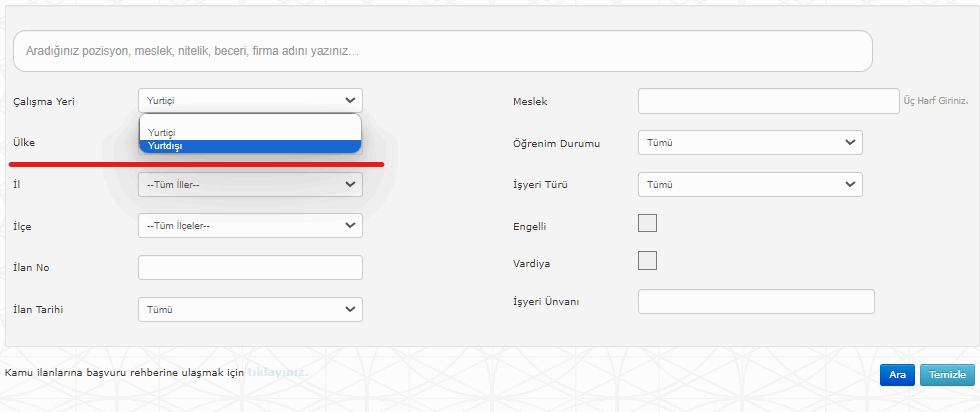Expand the Öğrenim Durumu dropdown
980x412 pixels.
(x=749, y=143)
